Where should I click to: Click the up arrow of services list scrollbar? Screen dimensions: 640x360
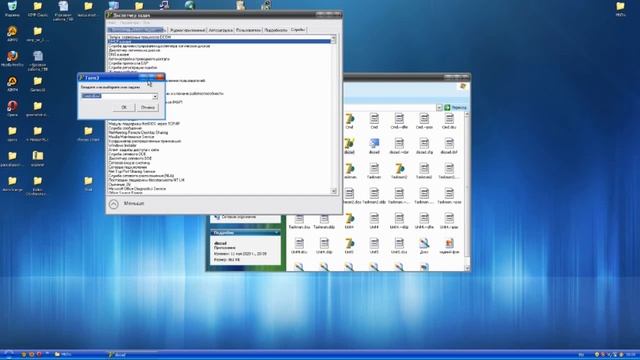point(333,39)
